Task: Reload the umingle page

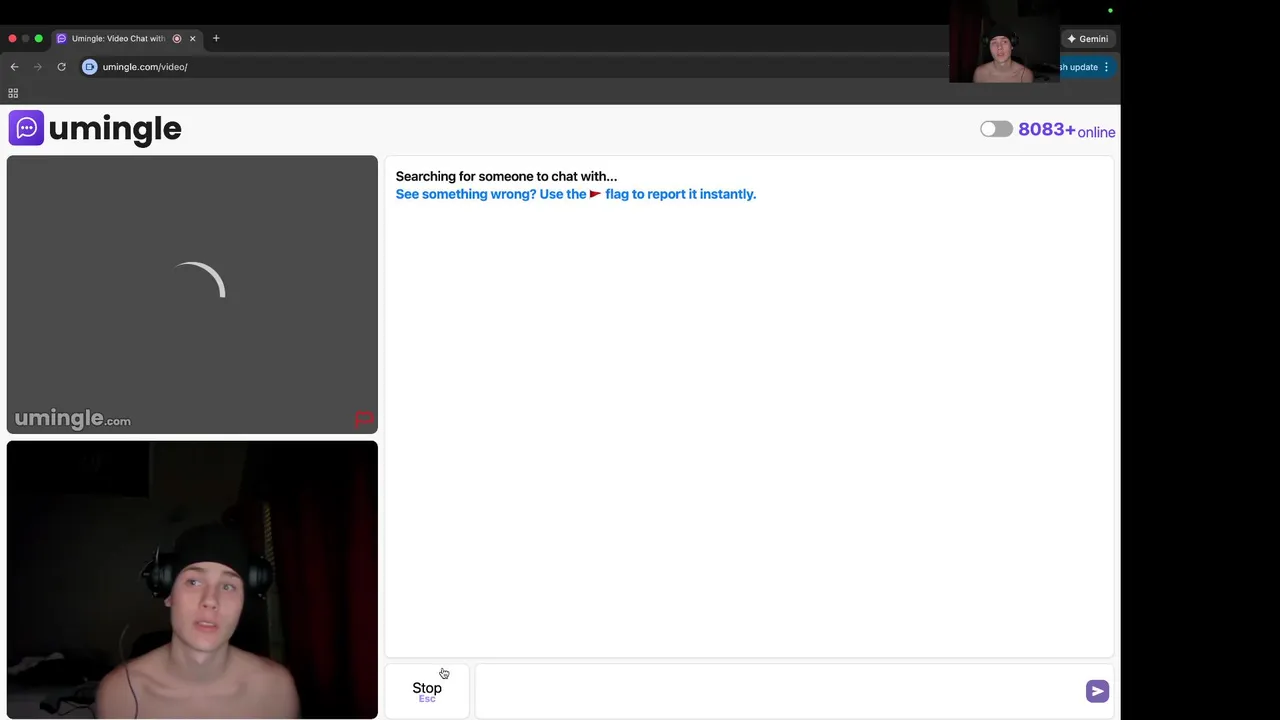Action: click(61, 67)
